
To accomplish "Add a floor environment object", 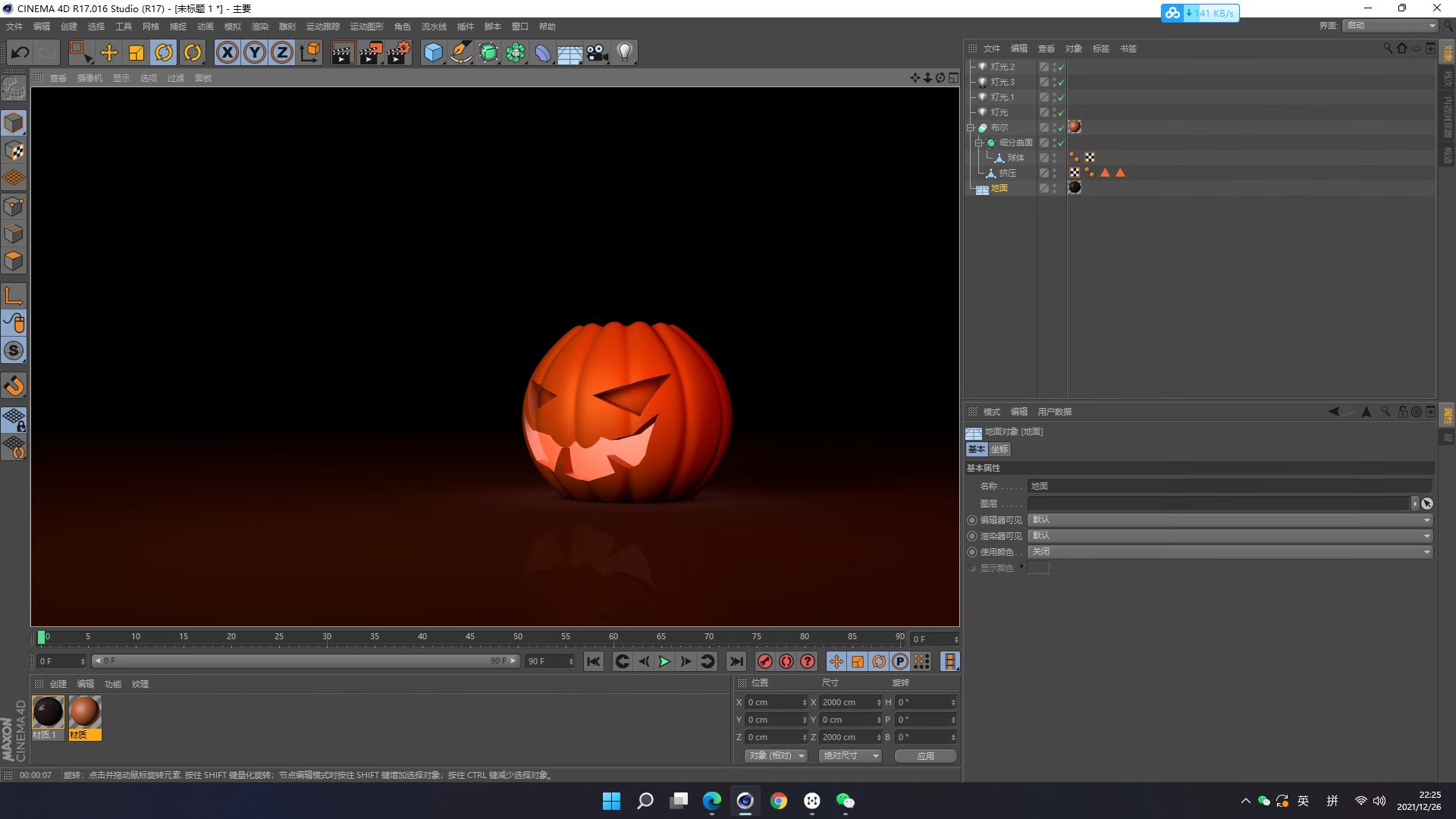I will pos(570,53).
